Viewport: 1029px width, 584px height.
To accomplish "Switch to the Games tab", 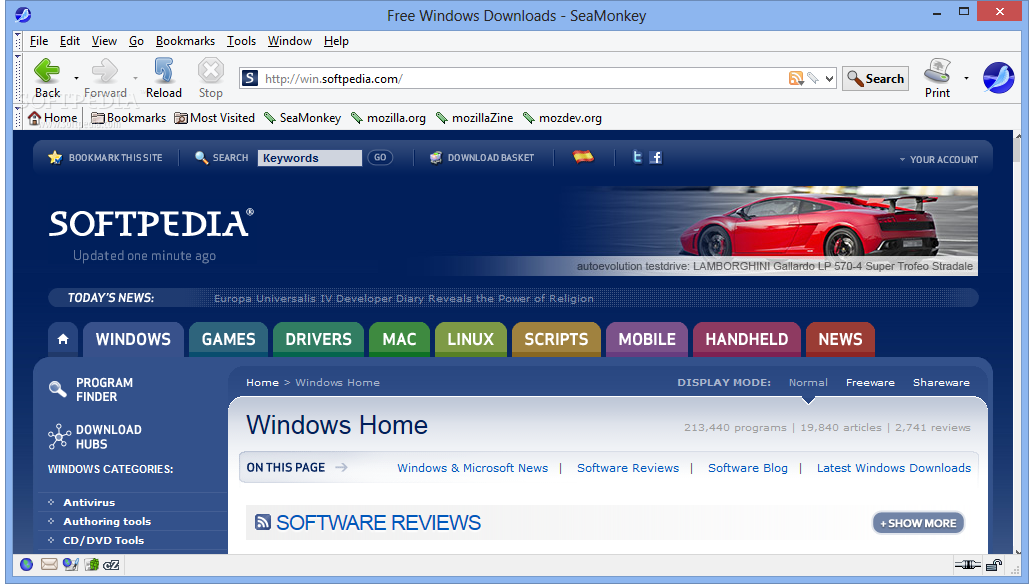I will point(228,339).
